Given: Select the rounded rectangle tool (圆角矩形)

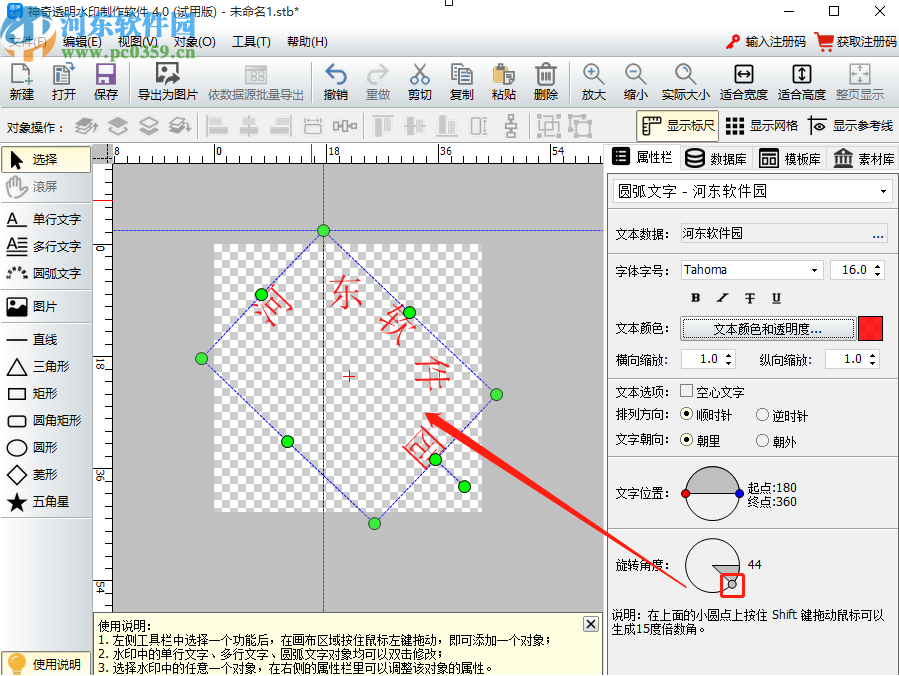Looking at the screenshot, I should pos(46,420).
